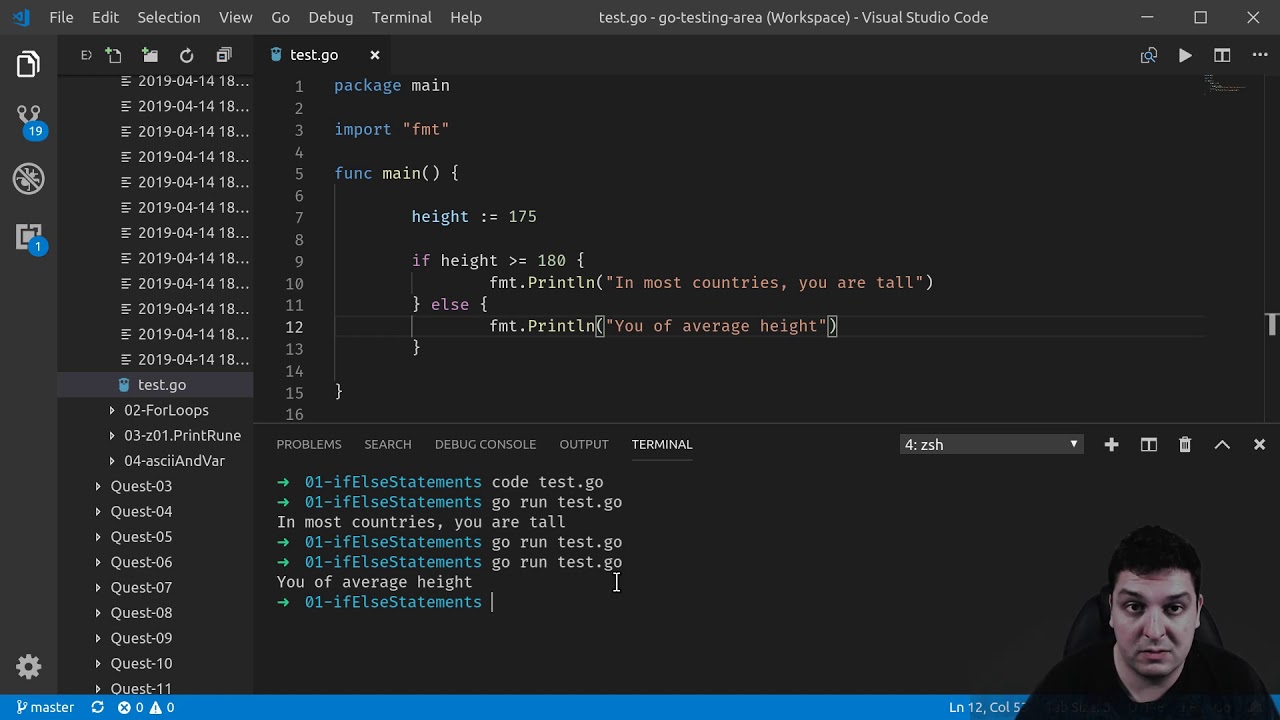
Task: Click in the terminal prompt input line
Action: tap(492, 602)
